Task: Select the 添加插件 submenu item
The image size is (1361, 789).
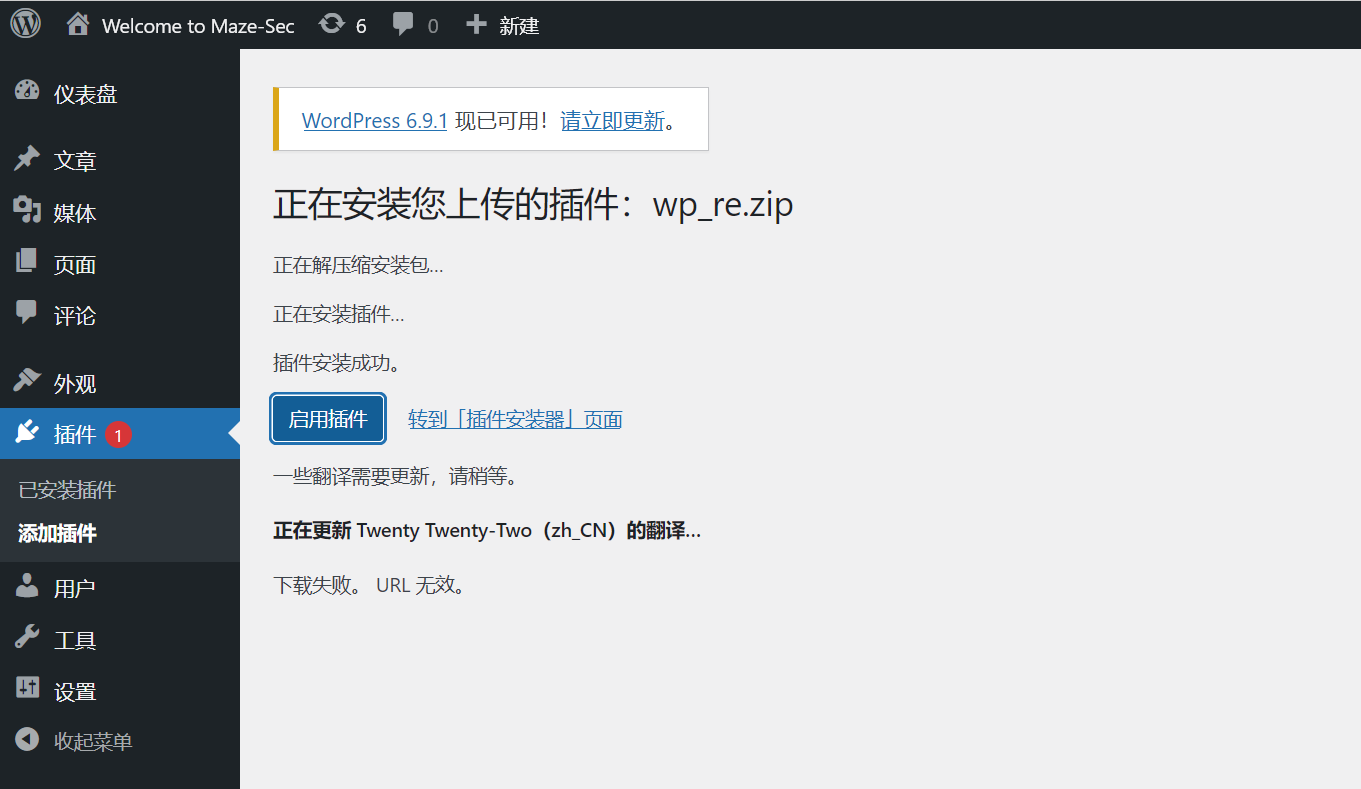Action: coord(57,533)
